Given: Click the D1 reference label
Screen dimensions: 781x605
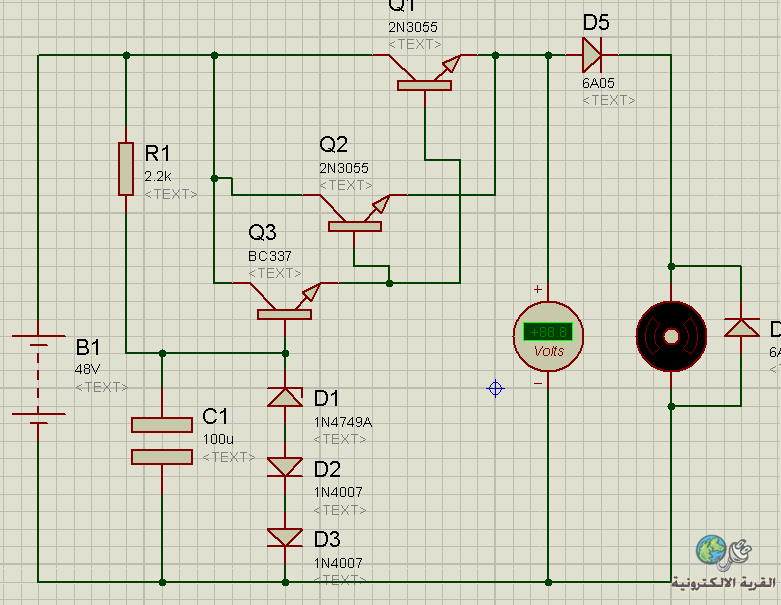Looking at the screenshot, I should (327, 399).
